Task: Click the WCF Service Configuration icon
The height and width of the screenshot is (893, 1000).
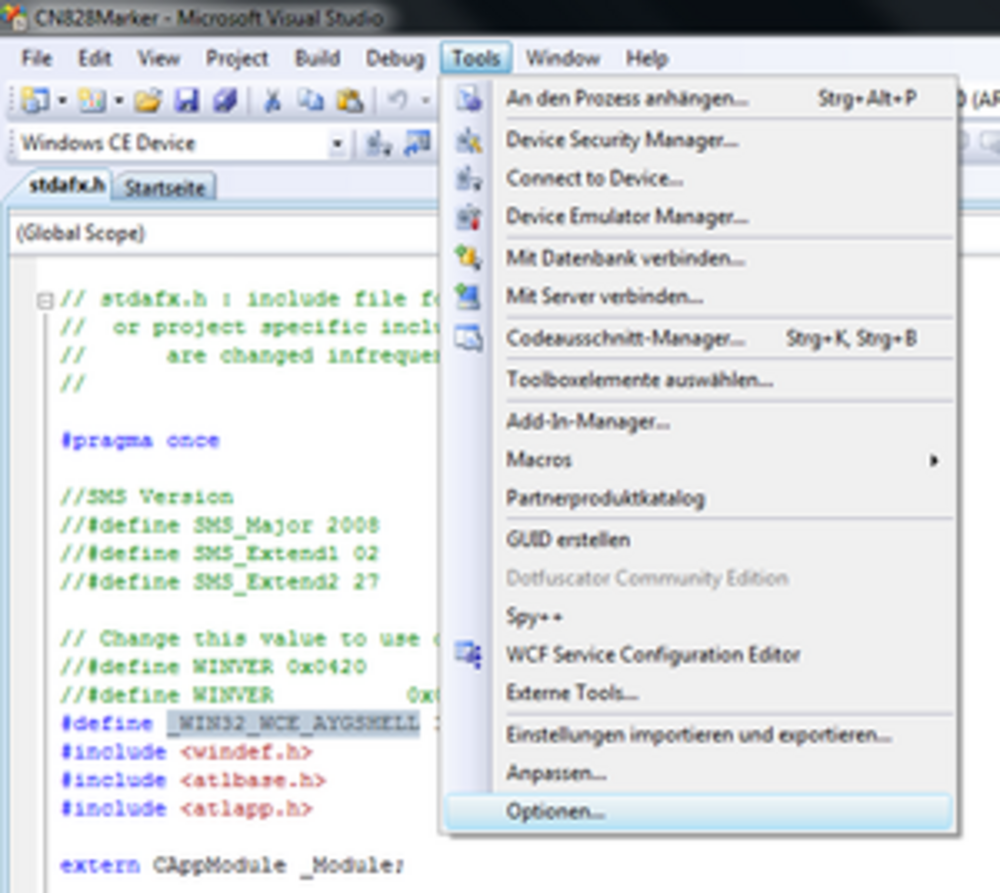Action: (469, 655)
